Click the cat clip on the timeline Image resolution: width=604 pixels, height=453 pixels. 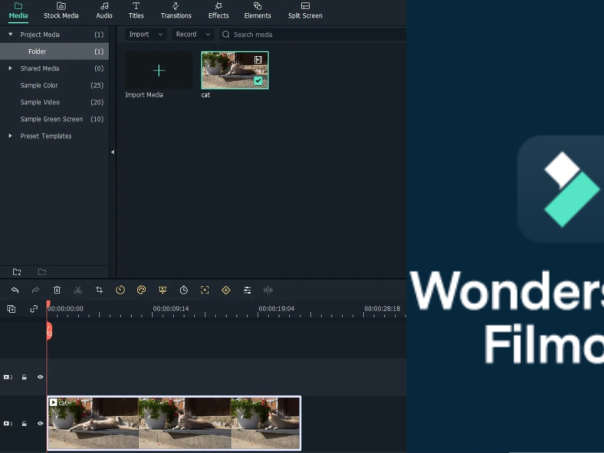(x=173, y=423)
